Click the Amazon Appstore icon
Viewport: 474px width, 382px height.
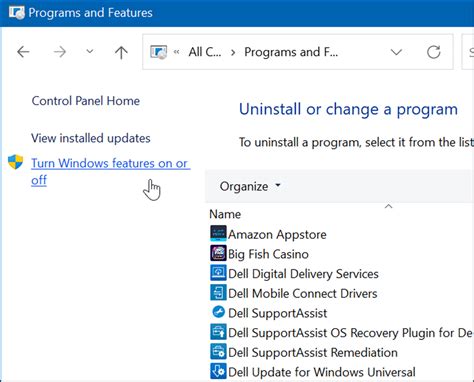coord(218,234)
